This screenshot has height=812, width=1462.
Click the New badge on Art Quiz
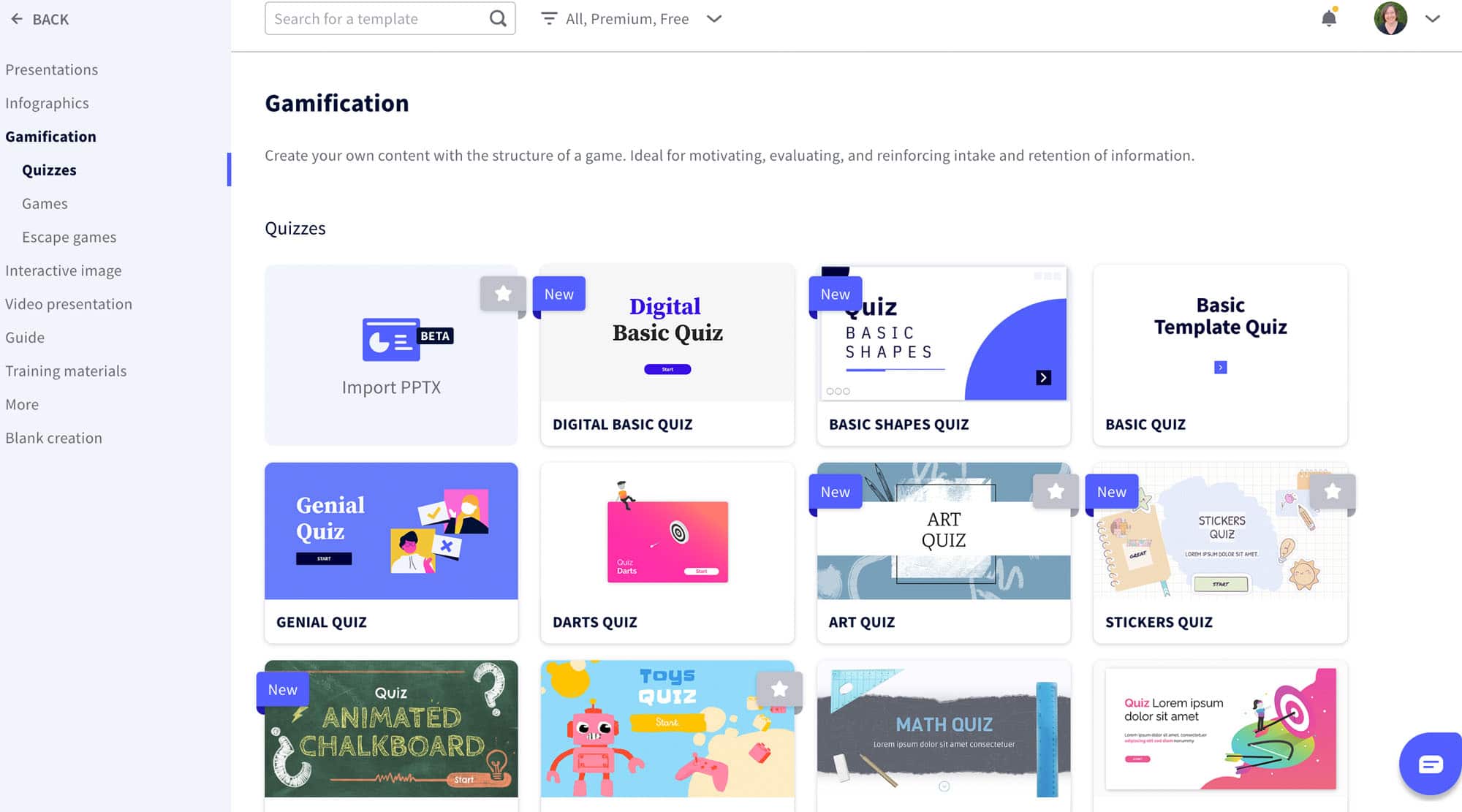point(836,492)
